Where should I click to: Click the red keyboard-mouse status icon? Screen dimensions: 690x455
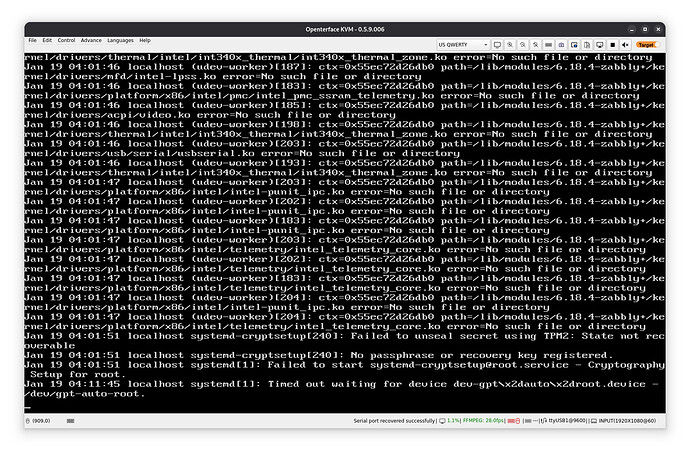(514, 421)
